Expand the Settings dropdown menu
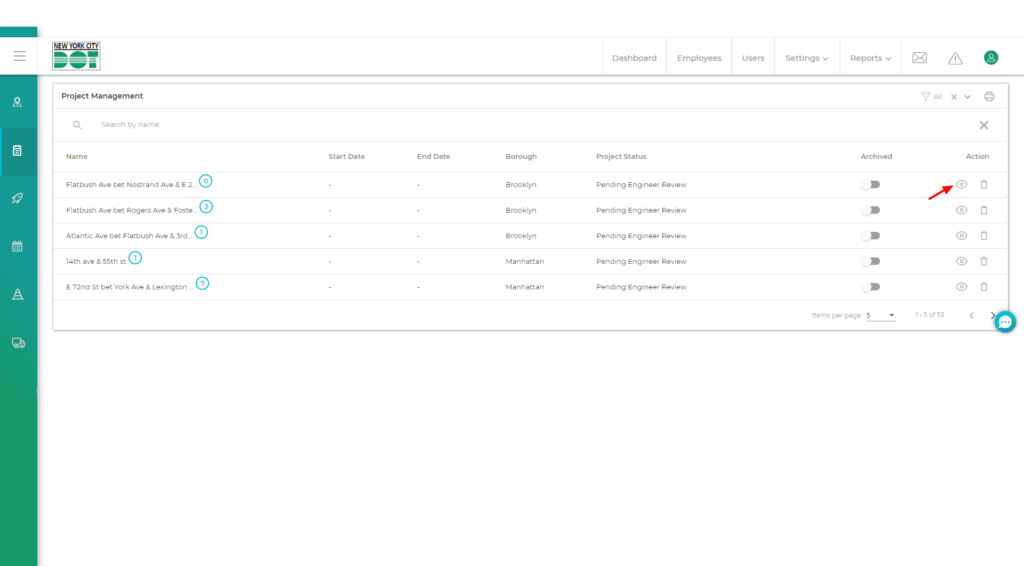 (x=806, y=58)
